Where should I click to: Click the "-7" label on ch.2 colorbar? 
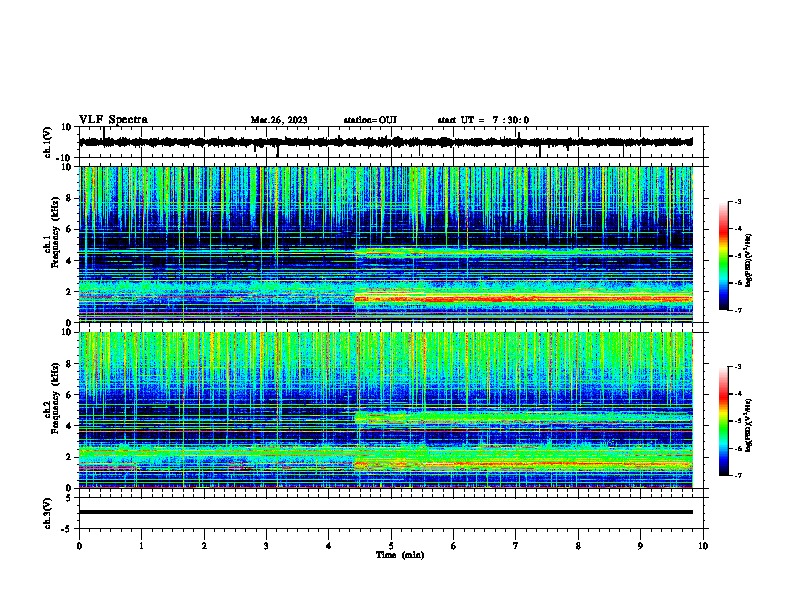737,476
